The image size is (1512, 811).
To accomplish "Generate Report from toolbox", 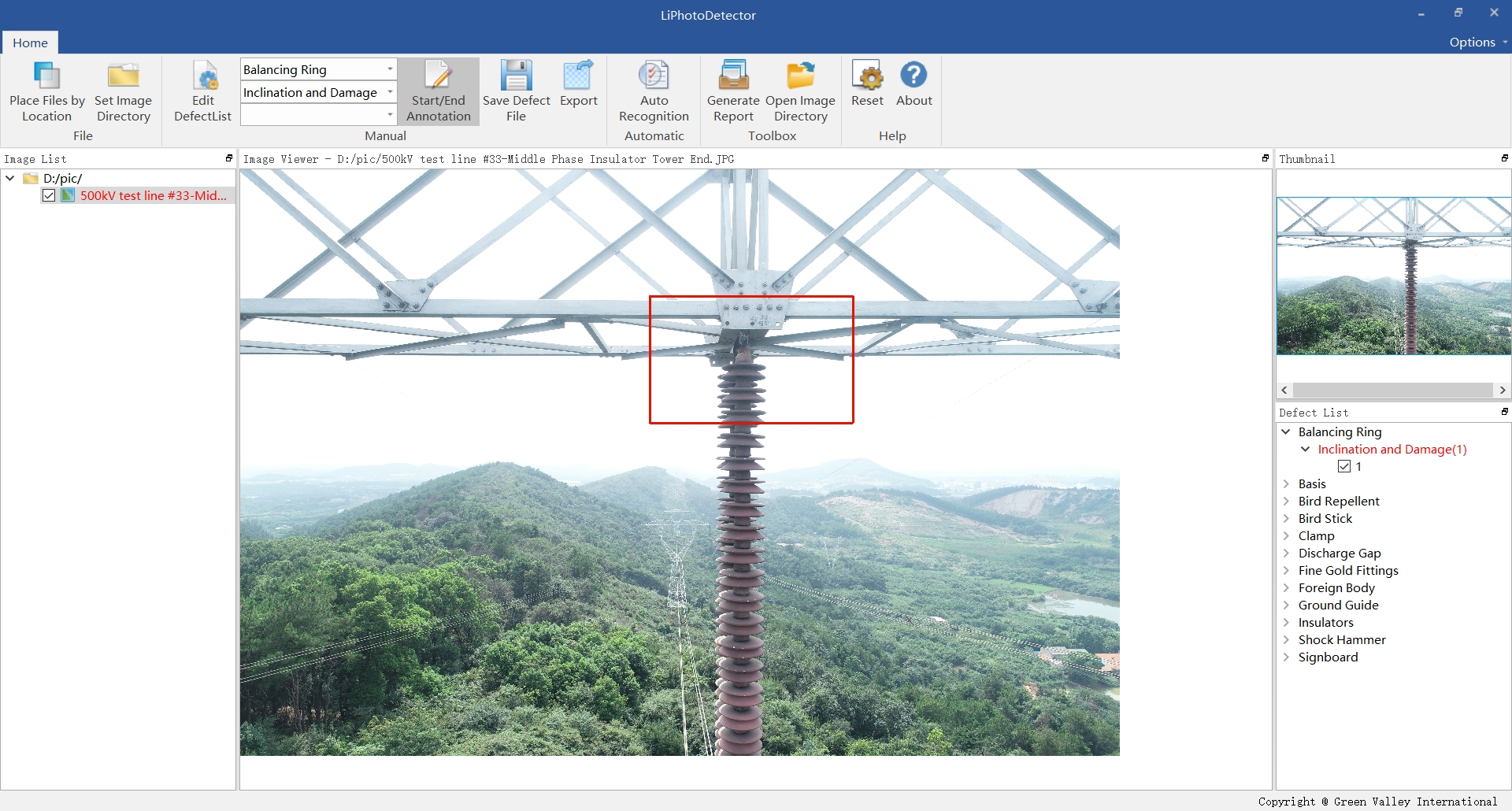I will (x=733, y=91).
